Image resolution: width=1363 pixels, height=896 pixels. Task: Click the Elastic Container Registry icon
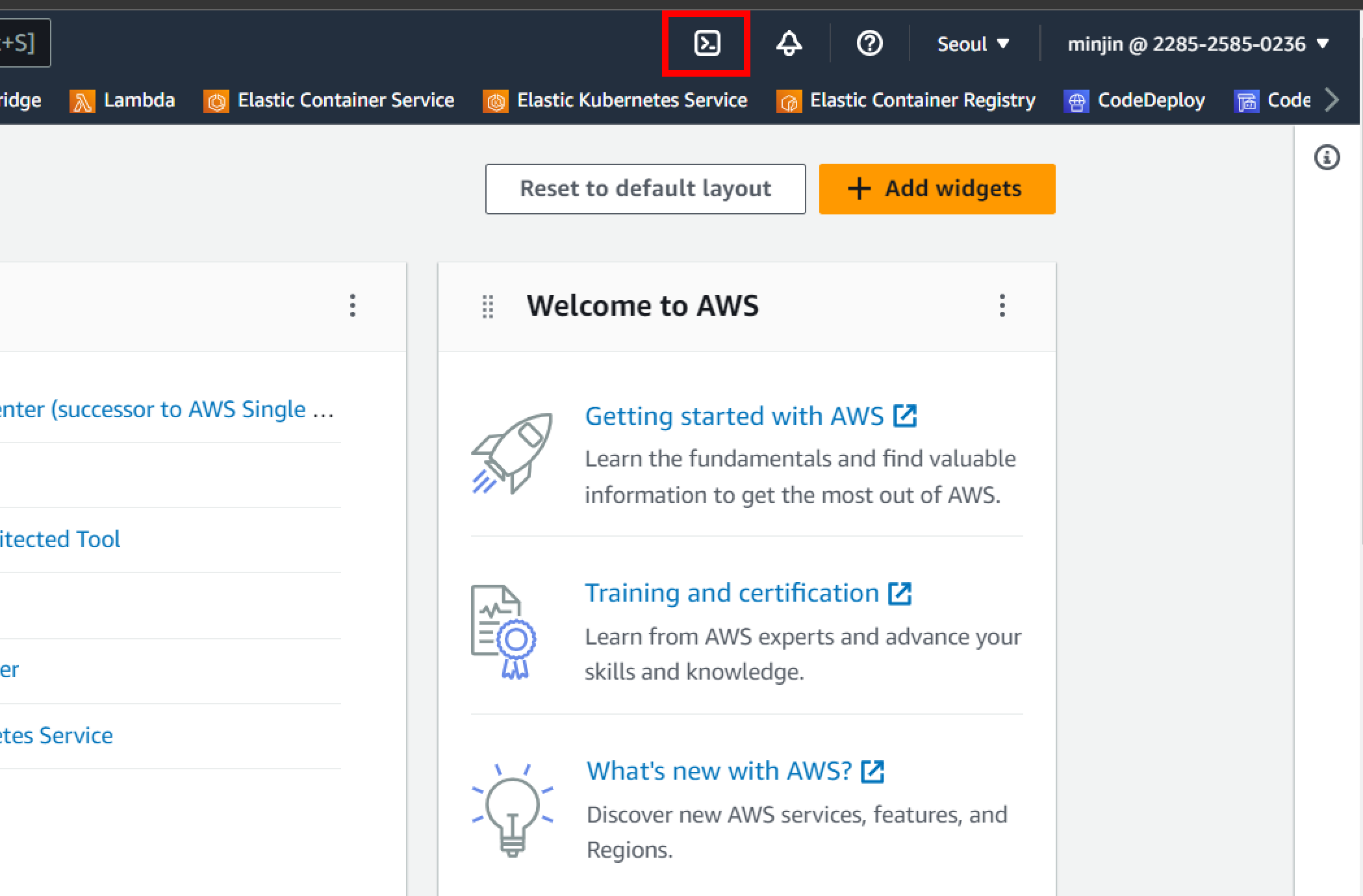[789, 101]
